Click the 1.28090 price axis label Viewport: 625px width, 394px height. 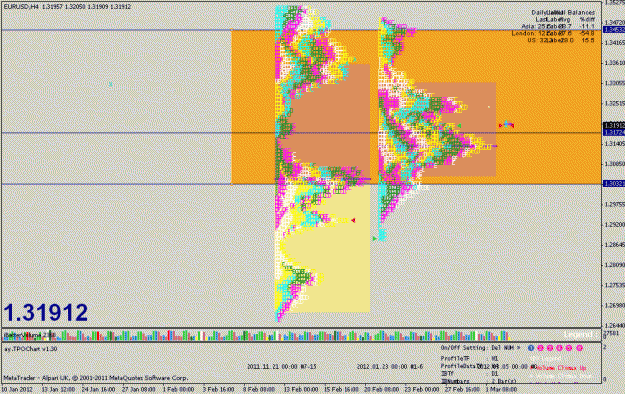[x=614, y=265]
